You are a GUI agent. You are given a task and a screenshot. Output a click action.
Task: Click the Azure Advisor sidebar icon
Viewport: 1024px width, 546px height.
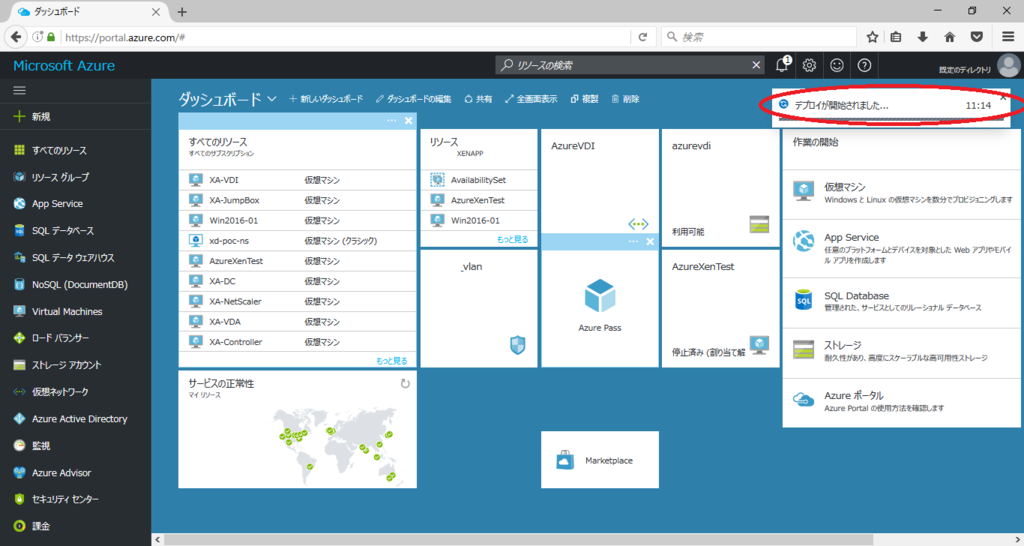pos(20,472)
